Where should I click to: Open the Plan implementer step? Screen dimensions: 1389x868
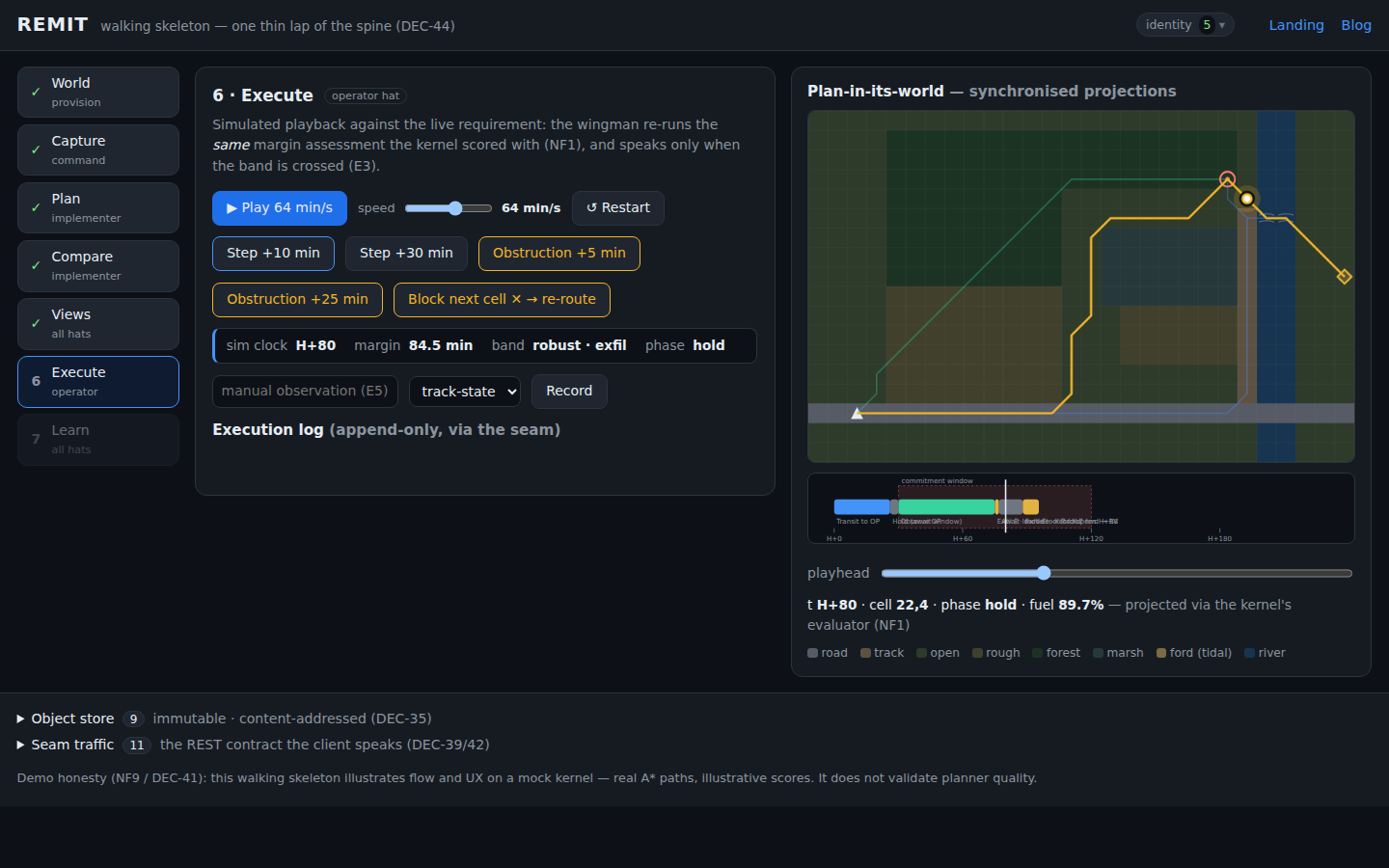click(x=98, y=208)
